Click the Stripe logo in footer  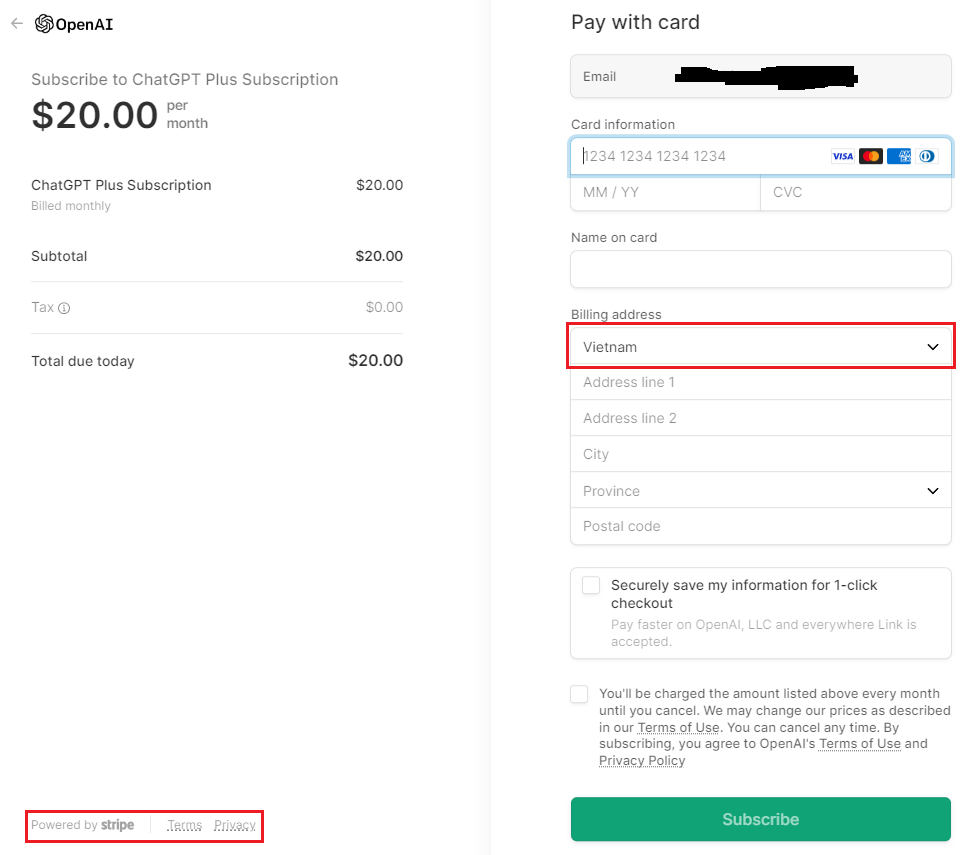[117, 825]
